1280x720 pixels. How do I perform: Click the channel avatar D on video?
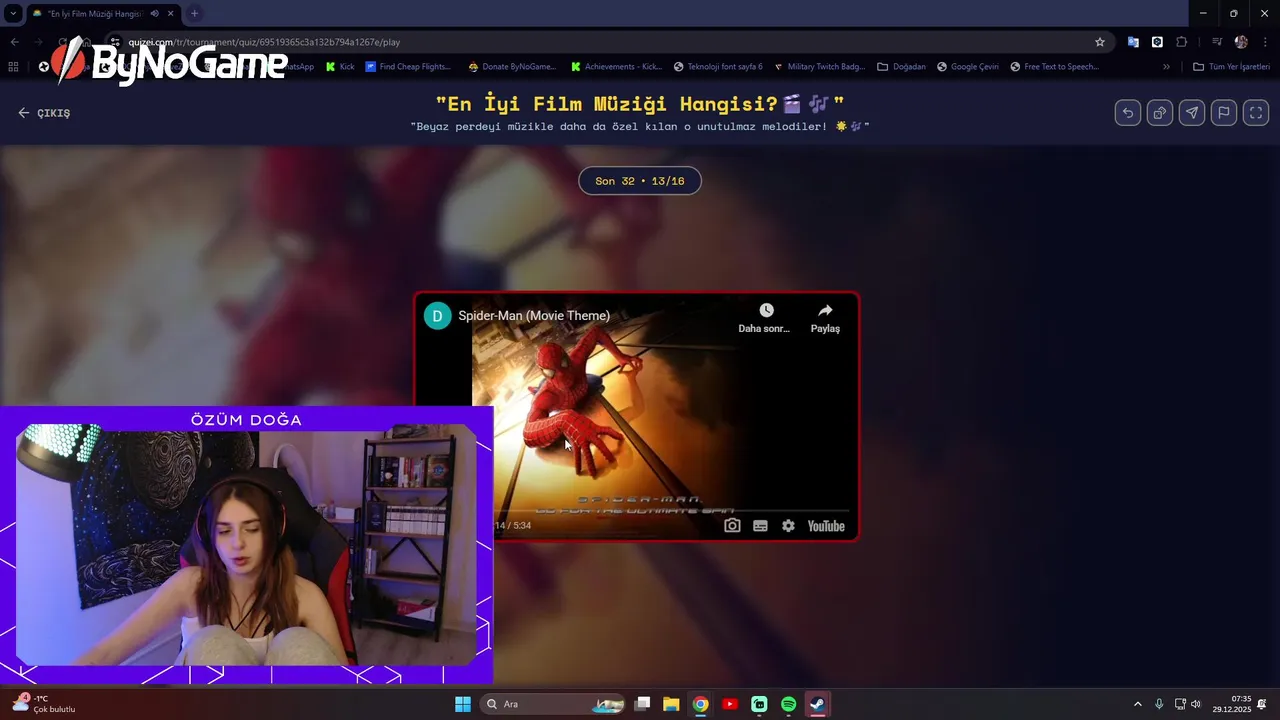pyautogui.click(x=437, y=316)
